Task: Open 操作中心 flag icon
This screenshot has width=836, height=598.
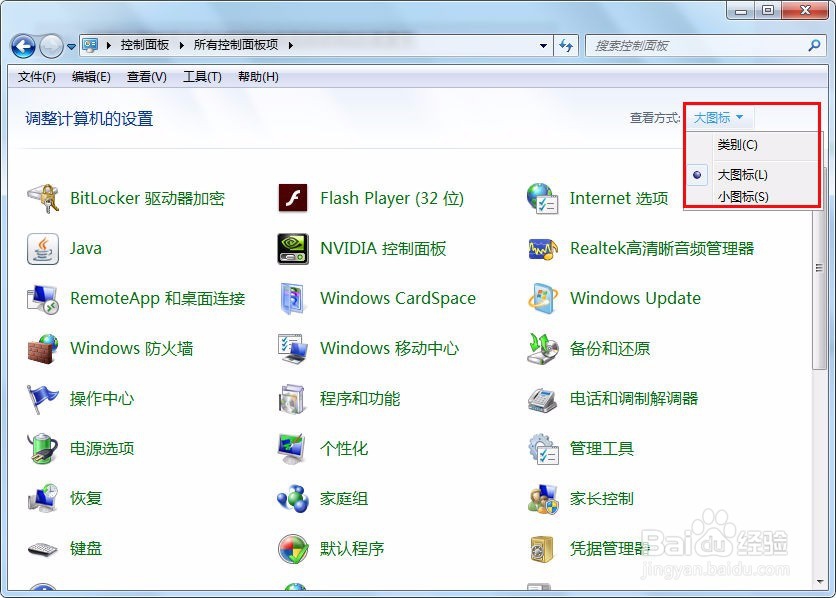Action: [43, 399]
